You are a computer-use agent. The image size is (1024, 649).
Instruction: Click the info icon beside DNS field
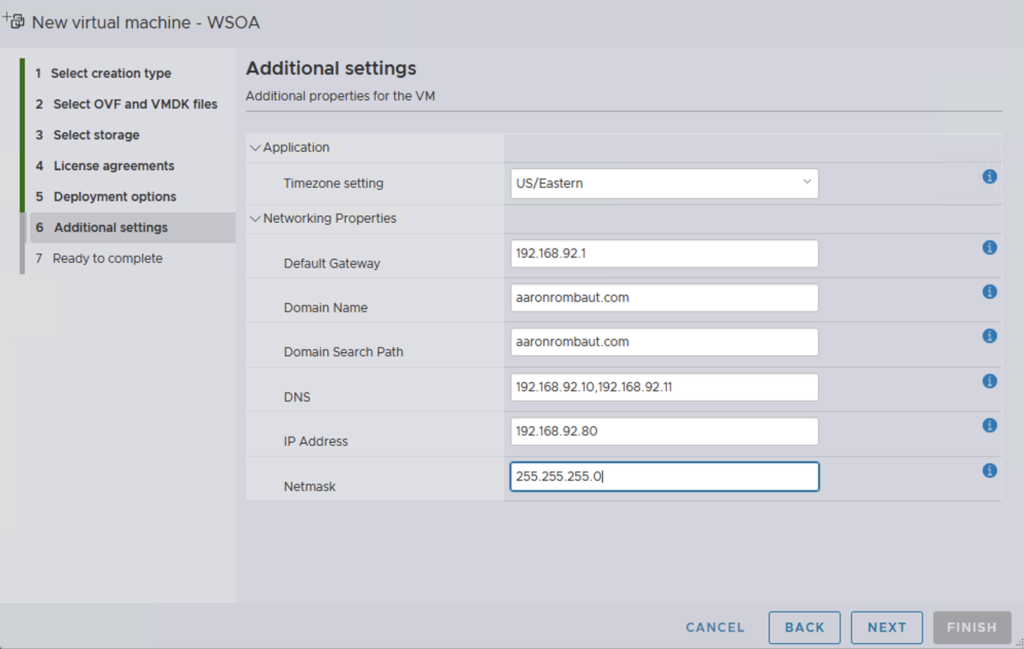[x=989, y=381]
